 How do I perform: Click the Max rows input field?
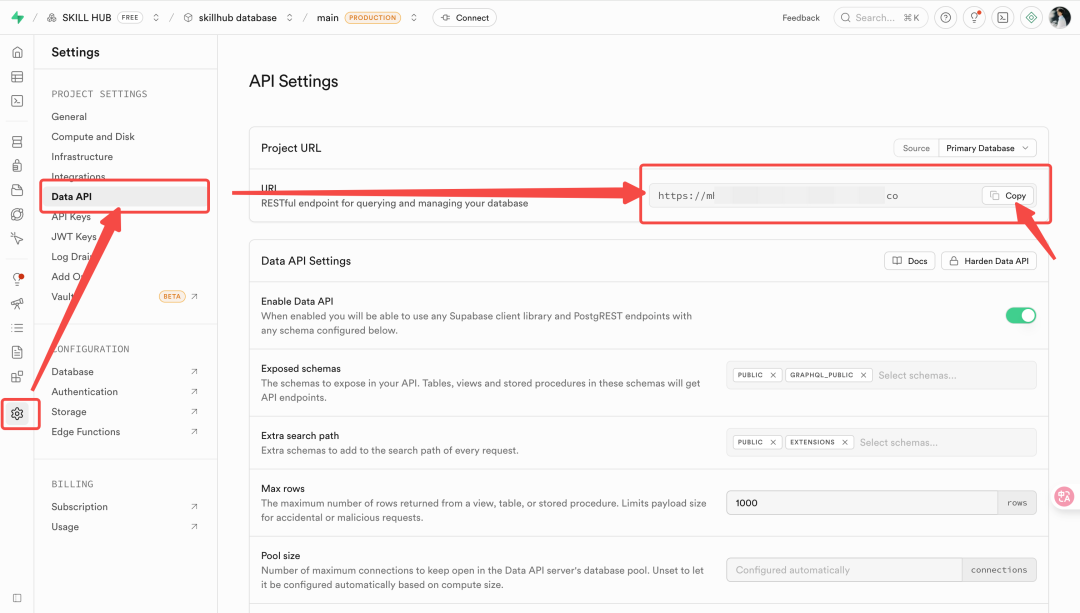tap(861, 503)
